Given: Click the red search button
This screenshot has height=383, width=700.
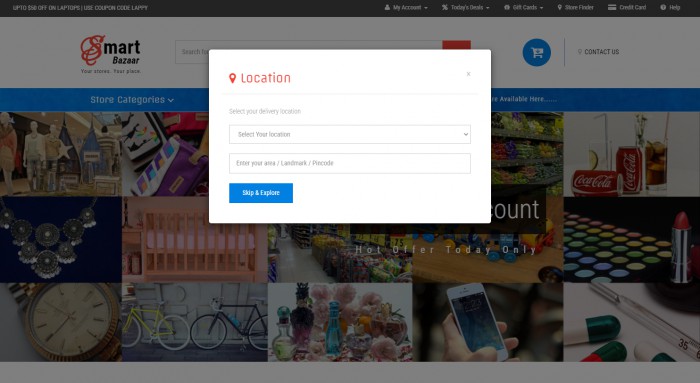Looking at the screenshot, I should click(x=456, y=45).
